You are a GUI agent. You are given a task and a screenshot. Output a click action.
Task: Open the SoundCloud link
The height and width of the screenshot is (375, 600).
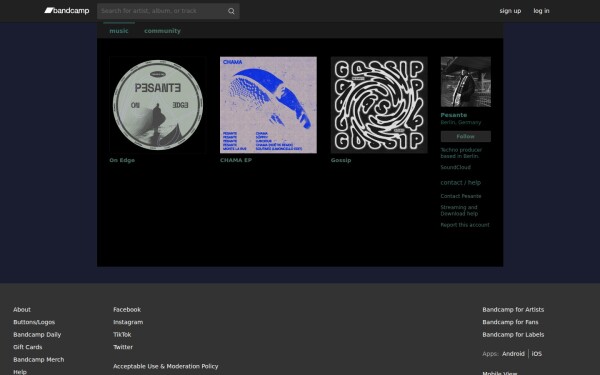point(455,167)
